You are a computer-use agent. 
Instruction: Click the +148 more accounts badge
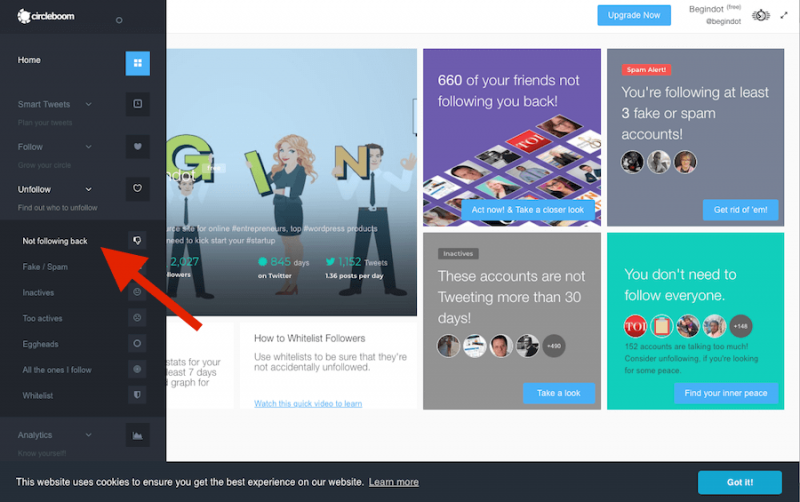741,326
